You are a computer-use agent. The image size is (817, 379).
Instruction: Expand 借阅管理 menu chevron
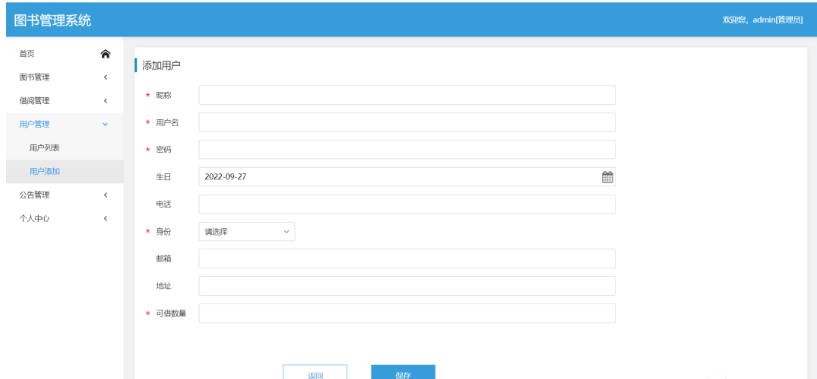tap(105, 101)
